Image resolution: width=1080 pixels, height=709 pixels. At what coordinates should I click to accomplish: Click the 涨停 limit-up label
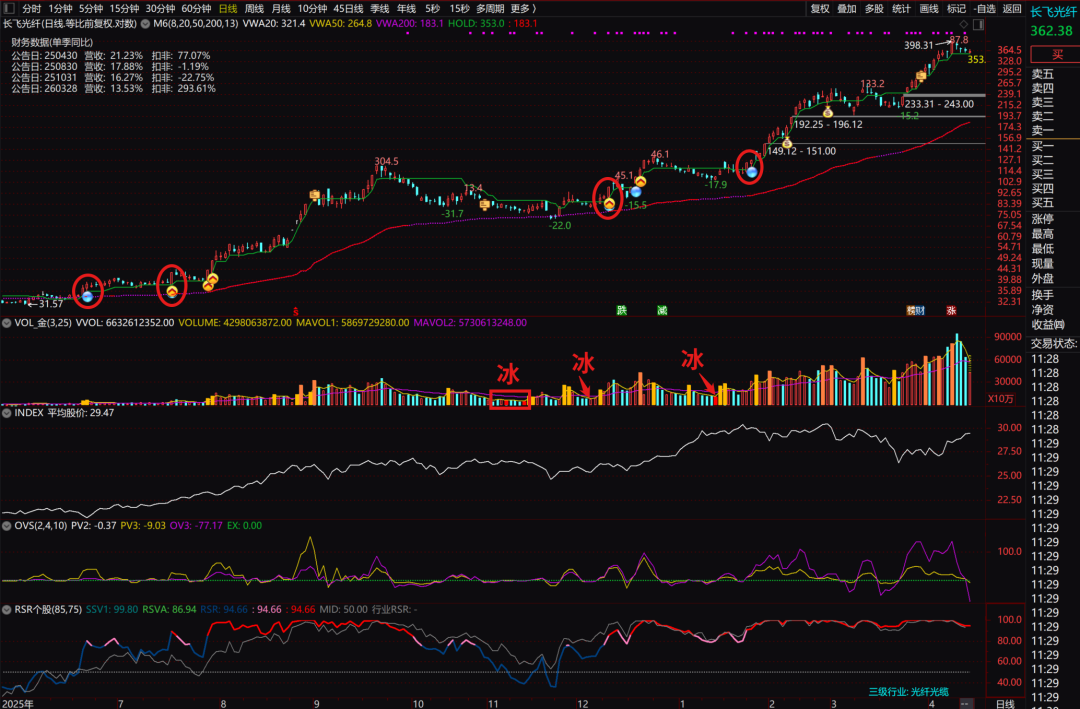pyautogui.click(x=1043, y=219)
